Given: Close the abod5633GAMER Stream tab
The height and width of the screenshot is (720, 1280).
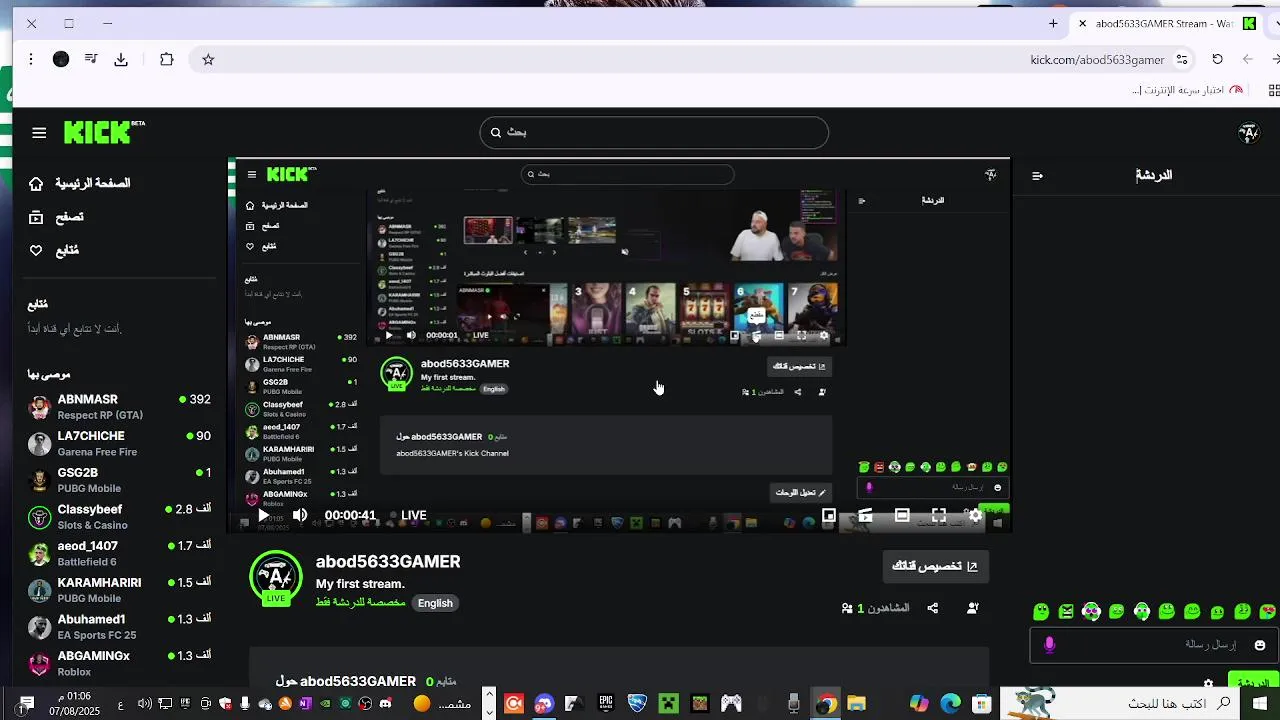Looking at the screenshot, I should click(1082, 23).
